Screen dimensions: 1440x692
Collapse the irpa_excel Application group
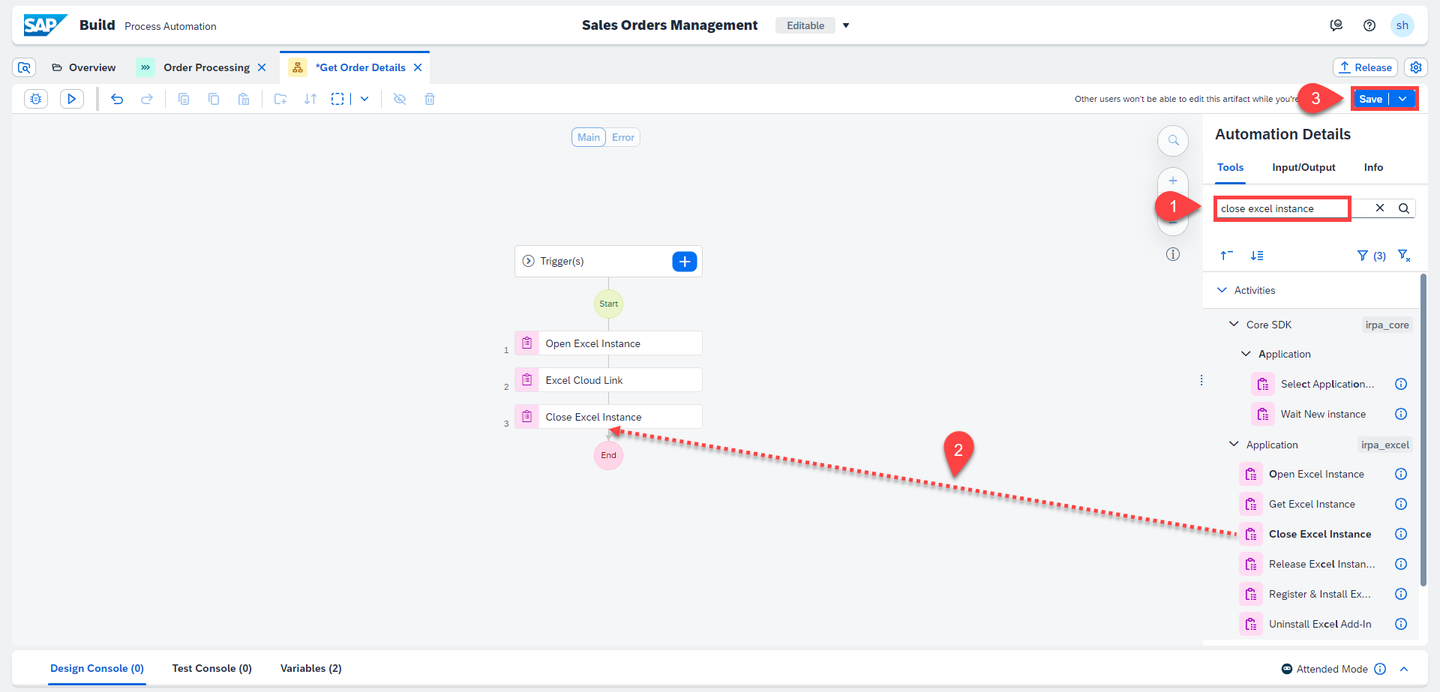(x=1234, y=444)
